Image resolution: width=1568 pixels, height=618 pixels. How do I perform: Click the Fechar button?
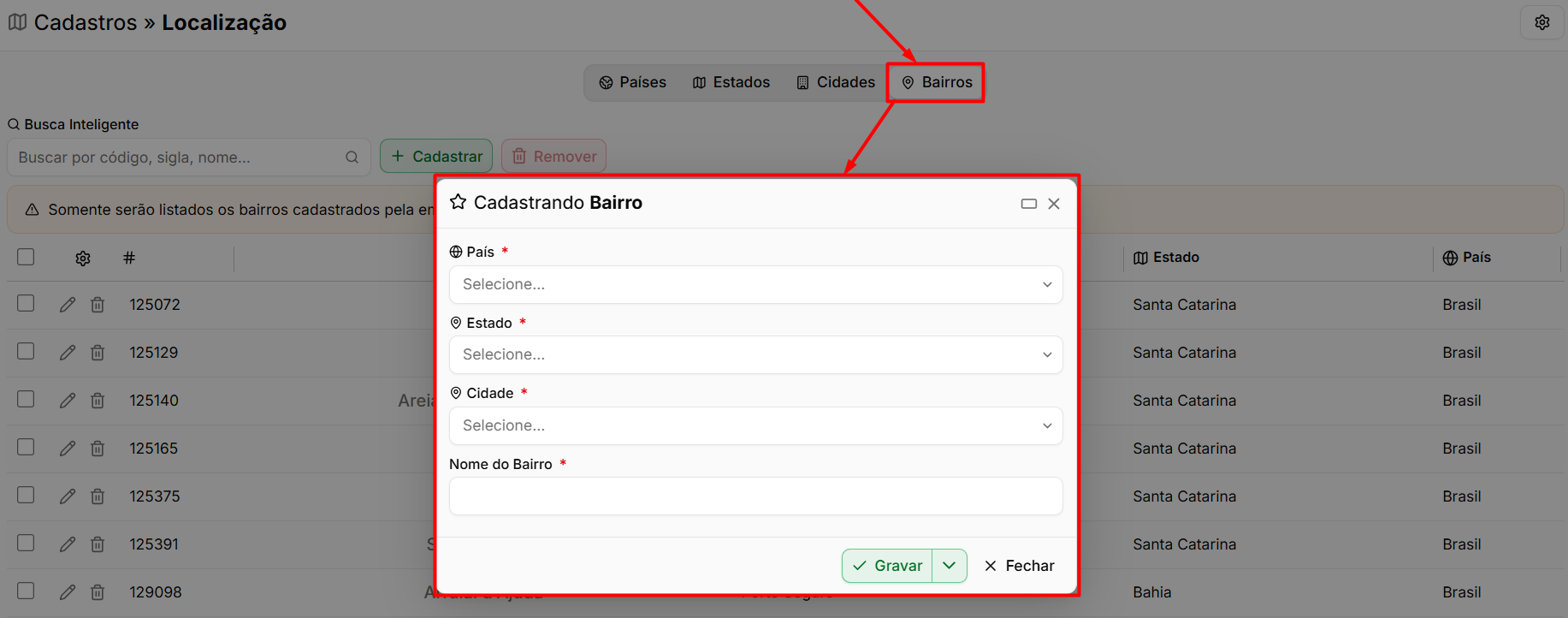coord(1020,566)
